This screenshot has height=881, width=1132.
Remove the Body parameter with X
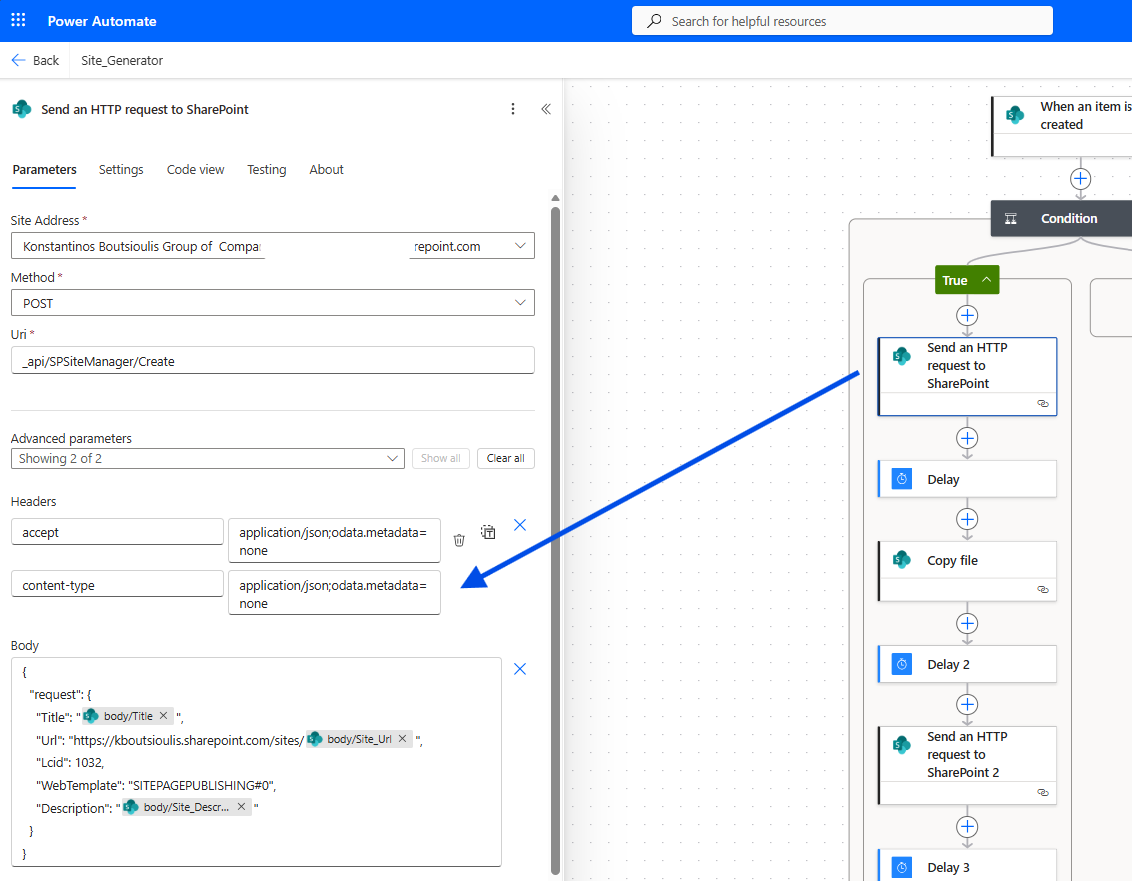click(x=520, y=669)
